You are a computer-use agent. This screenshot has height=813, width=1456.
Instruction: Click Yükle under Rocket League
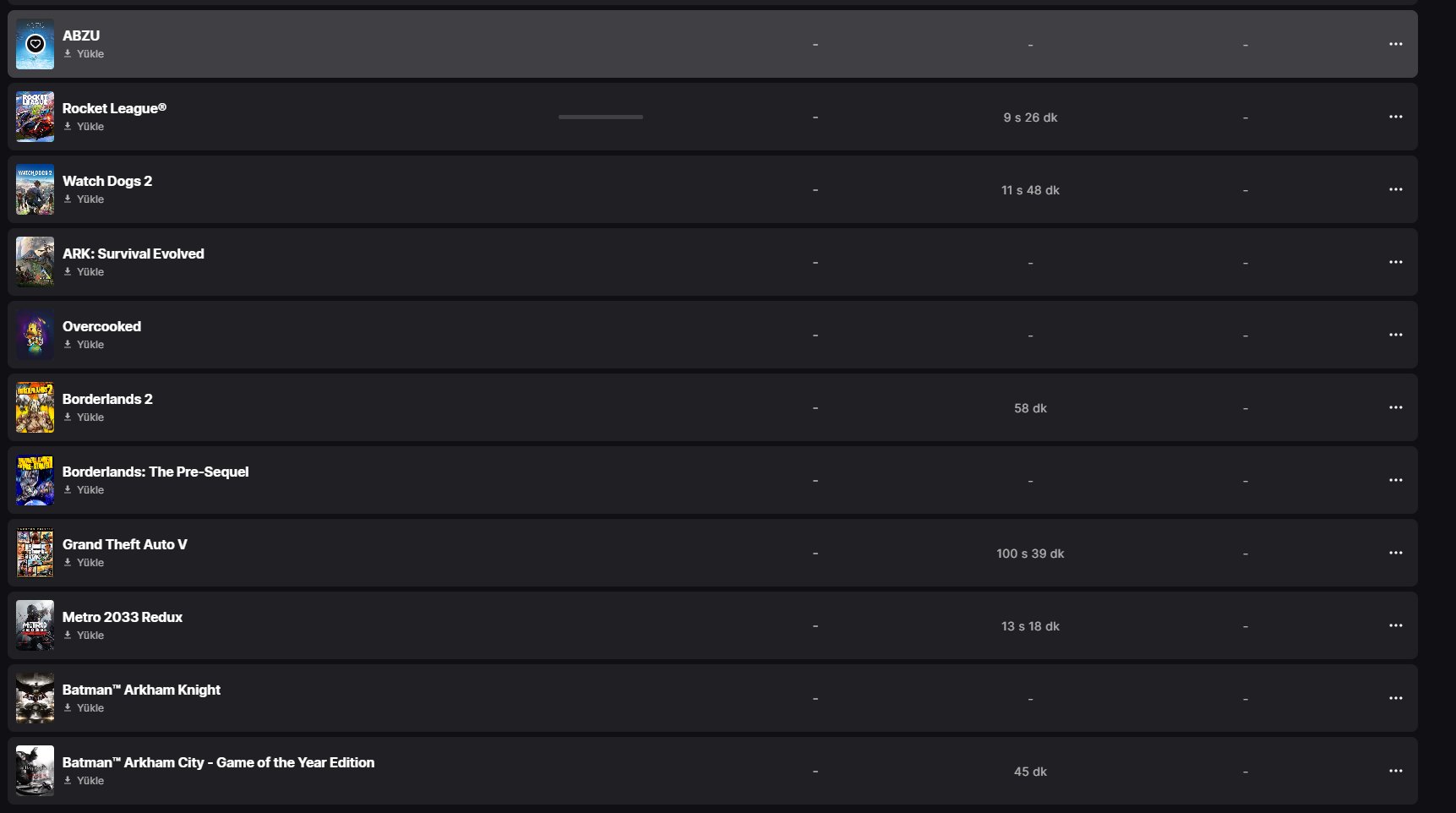tap(85, 127)
